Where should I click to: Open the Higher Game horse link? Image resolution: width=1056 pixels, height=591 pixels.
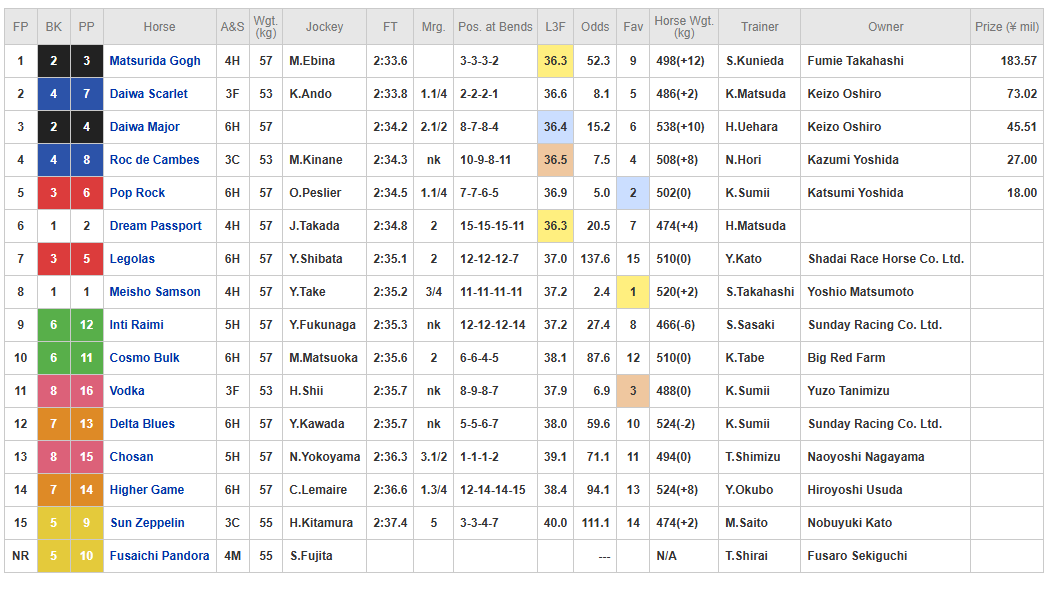click(x=147, y=489)
